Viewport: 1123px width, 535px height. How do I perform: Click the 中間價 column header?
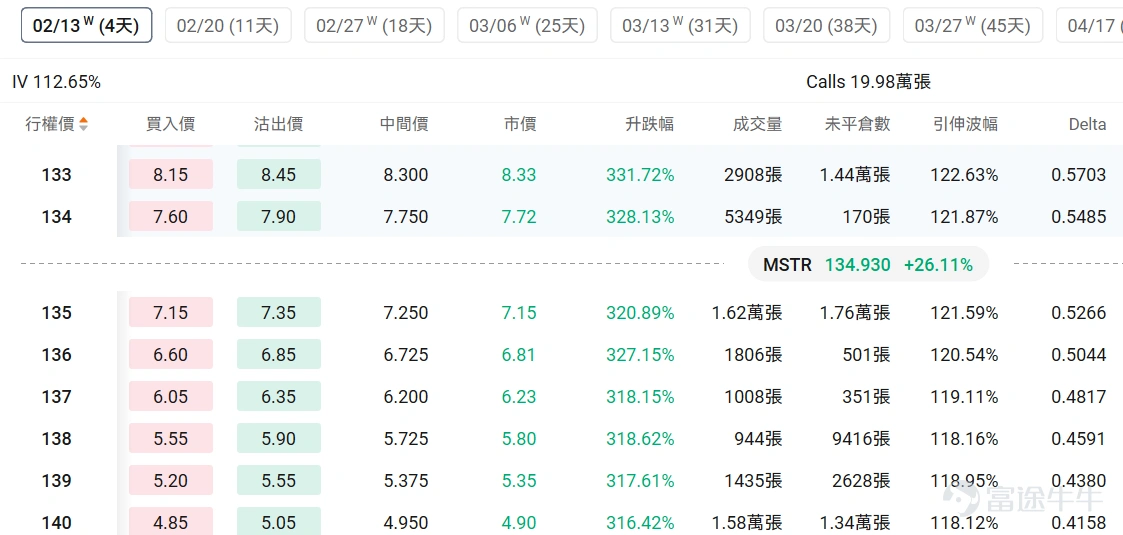point(404,124)
